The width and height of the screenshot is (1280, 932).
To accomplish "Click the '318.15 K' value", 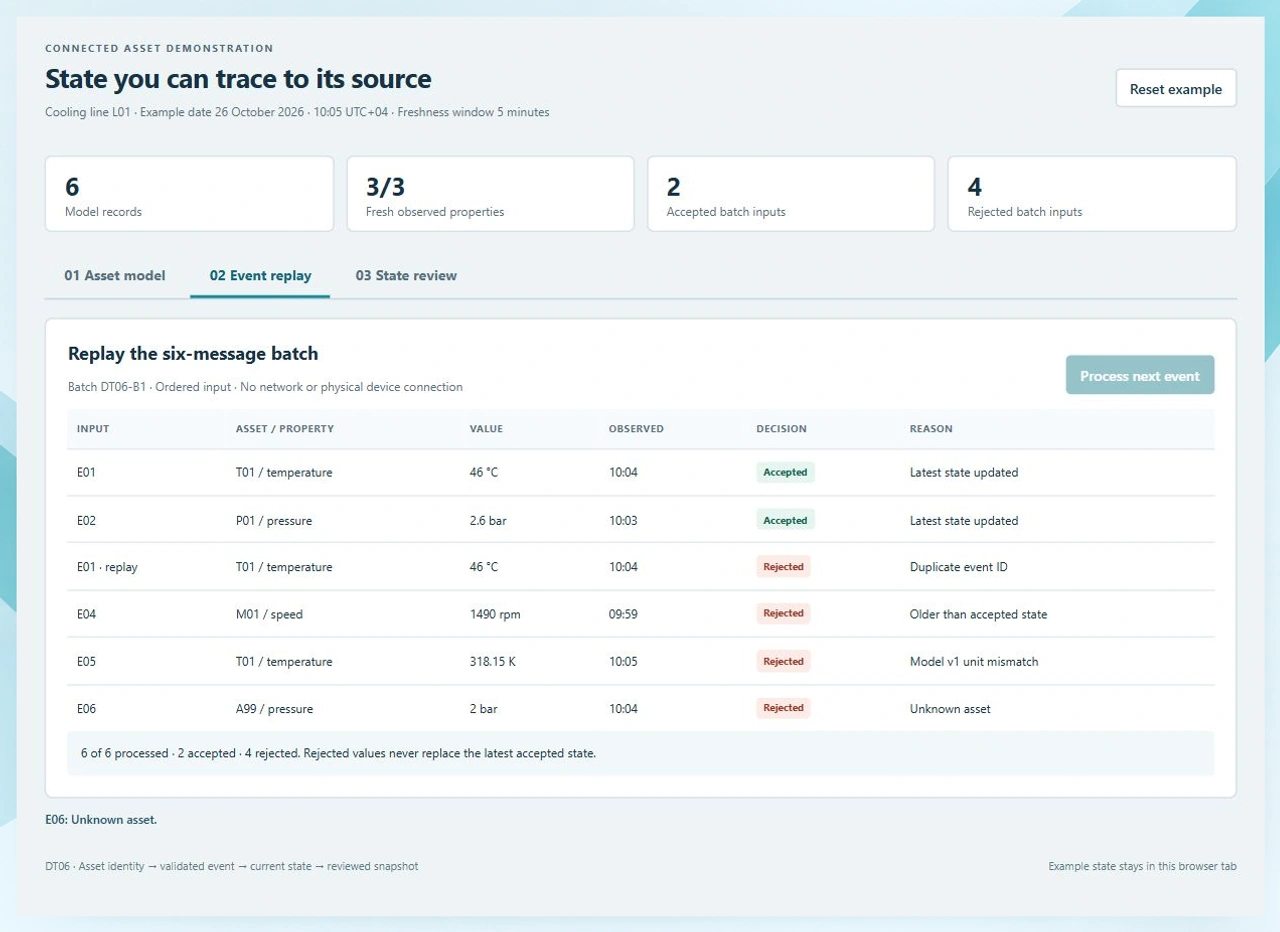I will click(493, 661).
